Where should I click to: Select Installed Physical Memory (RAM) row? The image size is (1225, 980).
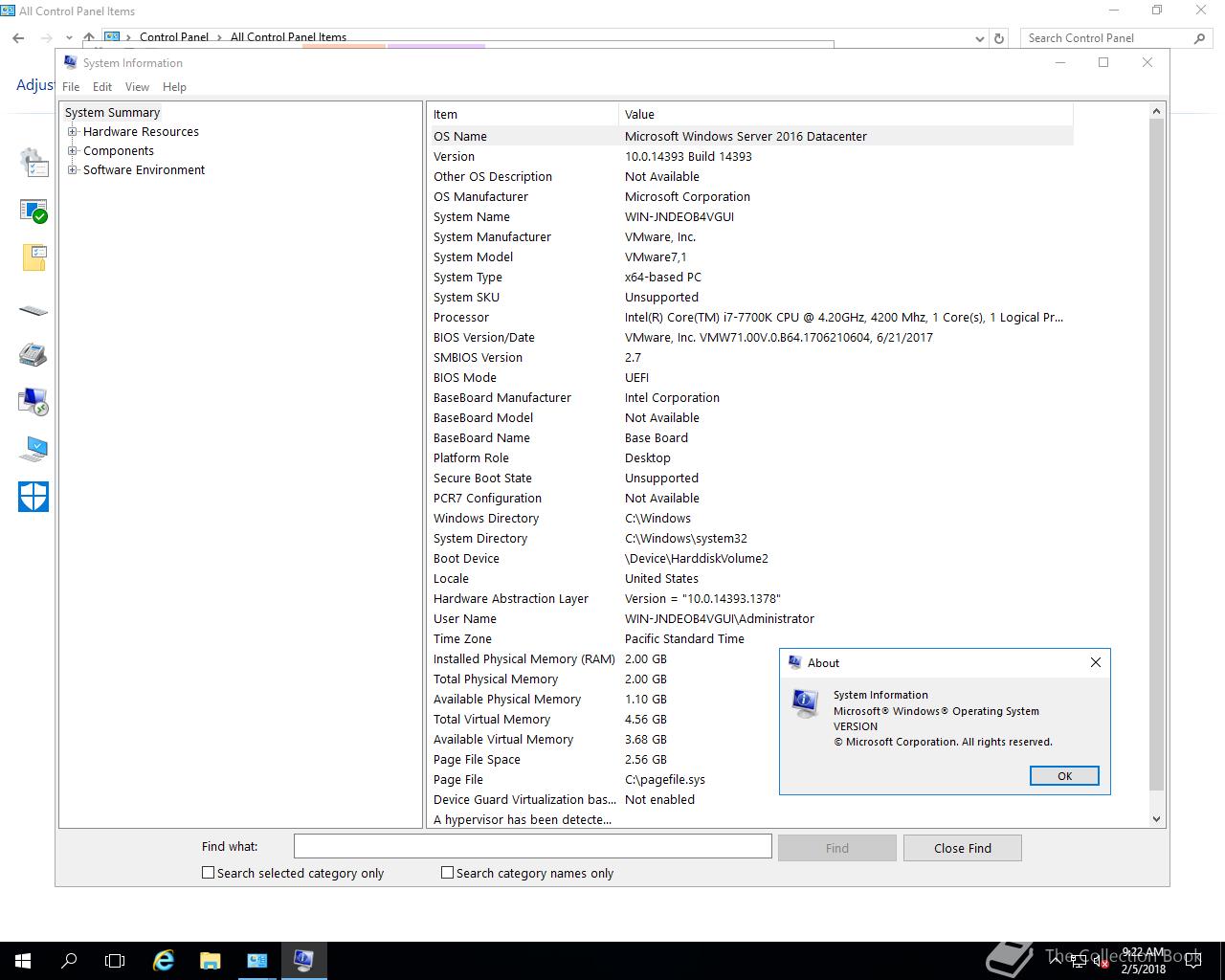750,658
